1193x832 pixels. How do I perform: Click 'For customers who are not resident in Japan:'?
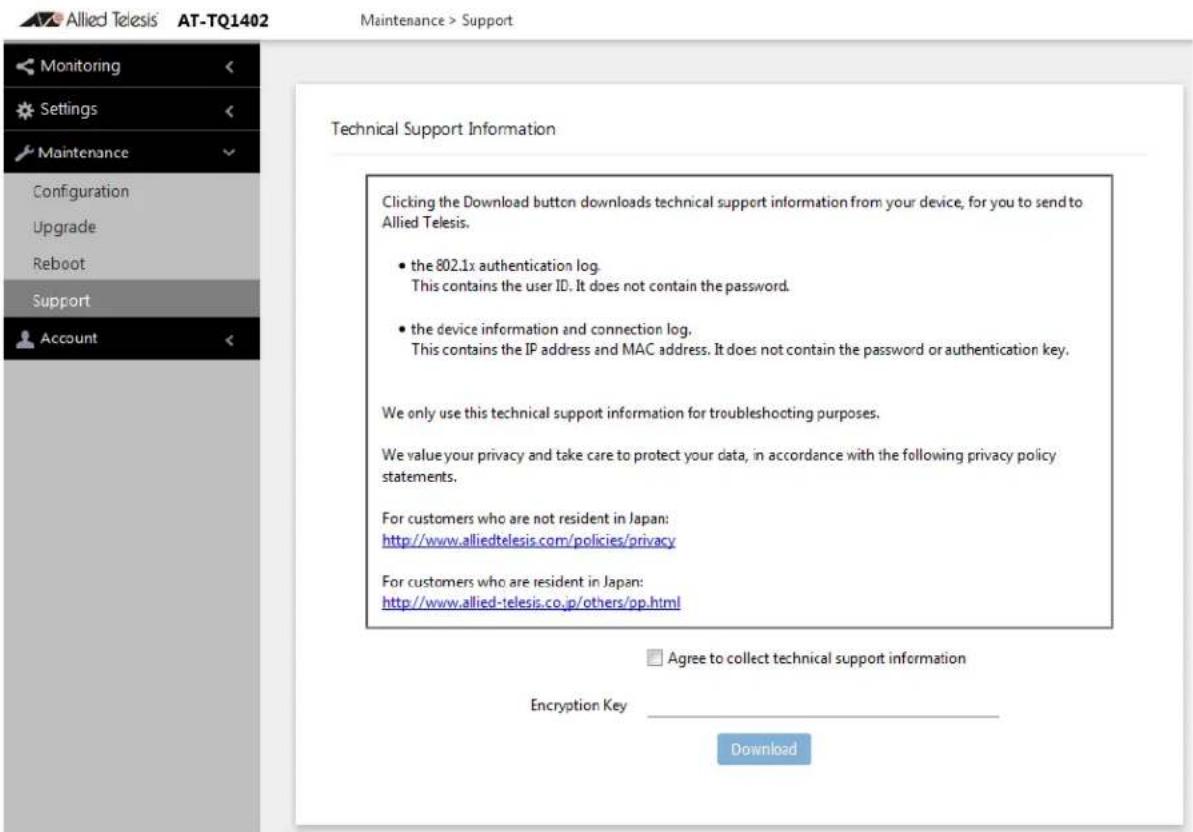click(525, 519)
